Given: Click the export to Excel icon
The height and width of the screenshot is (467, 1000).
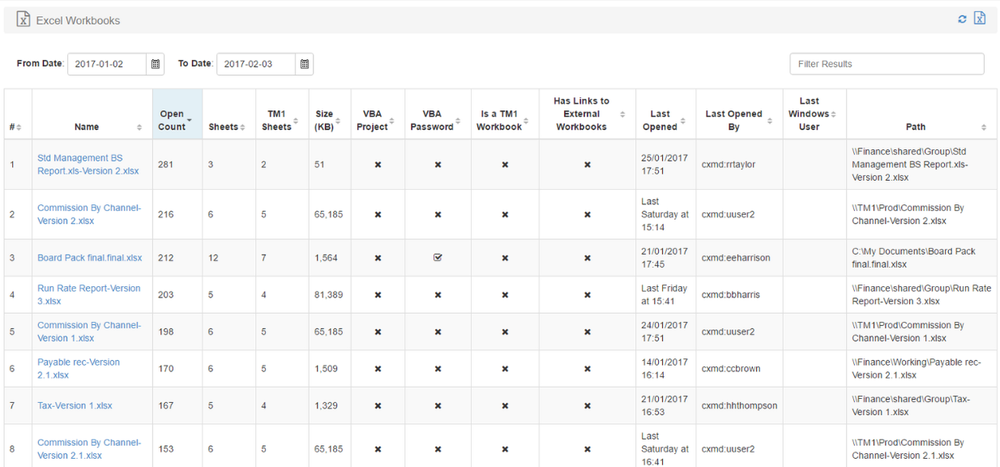Looking at the screenshot, I should coord(979,19).
